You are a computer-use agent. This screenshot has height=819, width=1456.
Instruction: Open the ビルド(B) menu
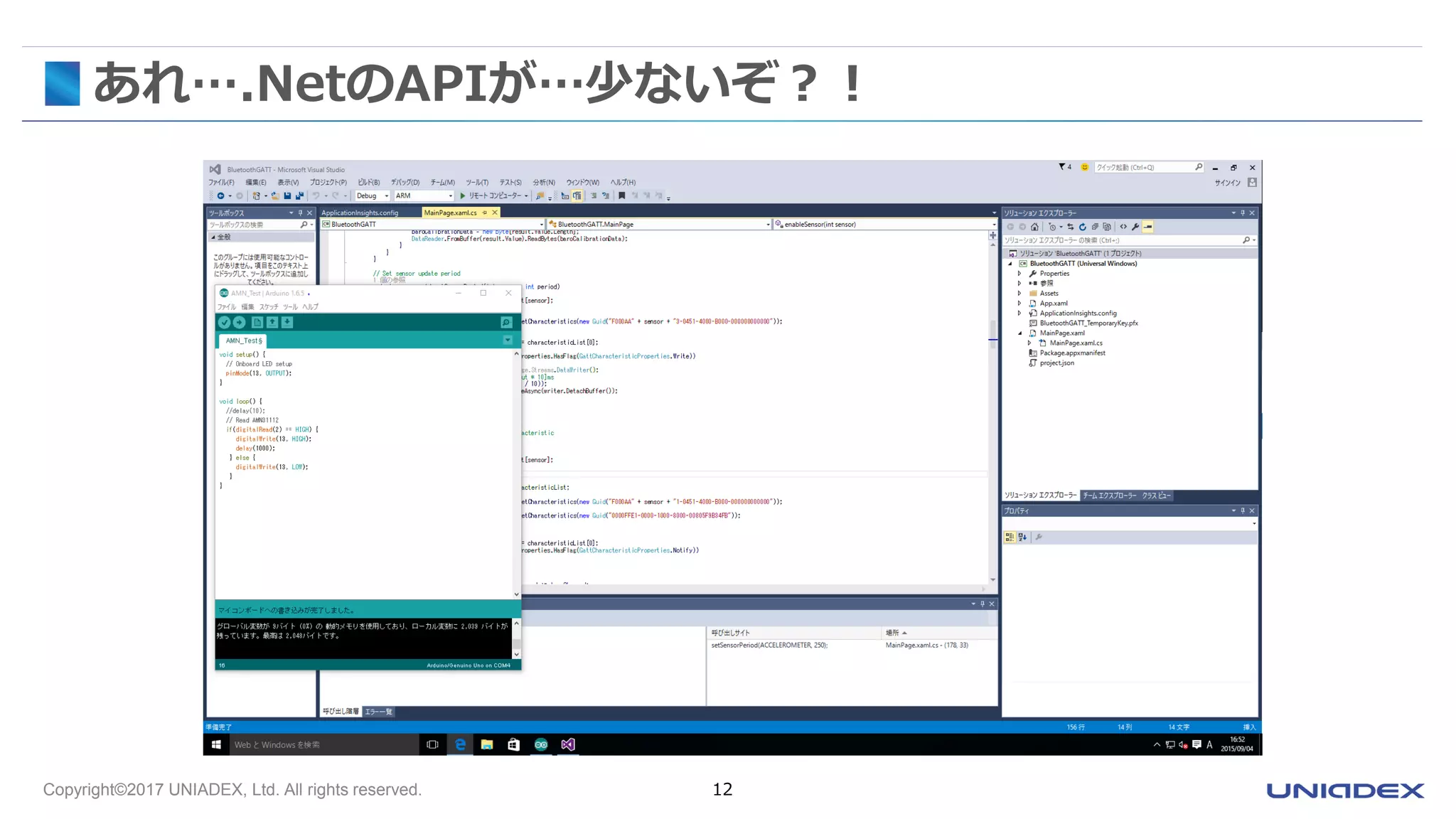tap(368, 183)
